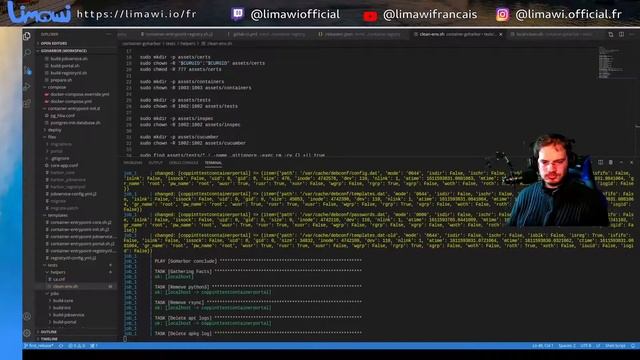Click the Instagram icon in the banner
Viewport: 640px width, 360px height.
[x=502, y=14]
